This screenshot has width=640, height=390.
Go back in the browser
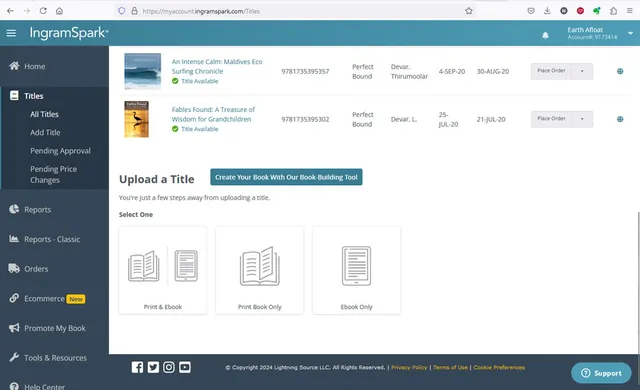[x=10, y=11]
